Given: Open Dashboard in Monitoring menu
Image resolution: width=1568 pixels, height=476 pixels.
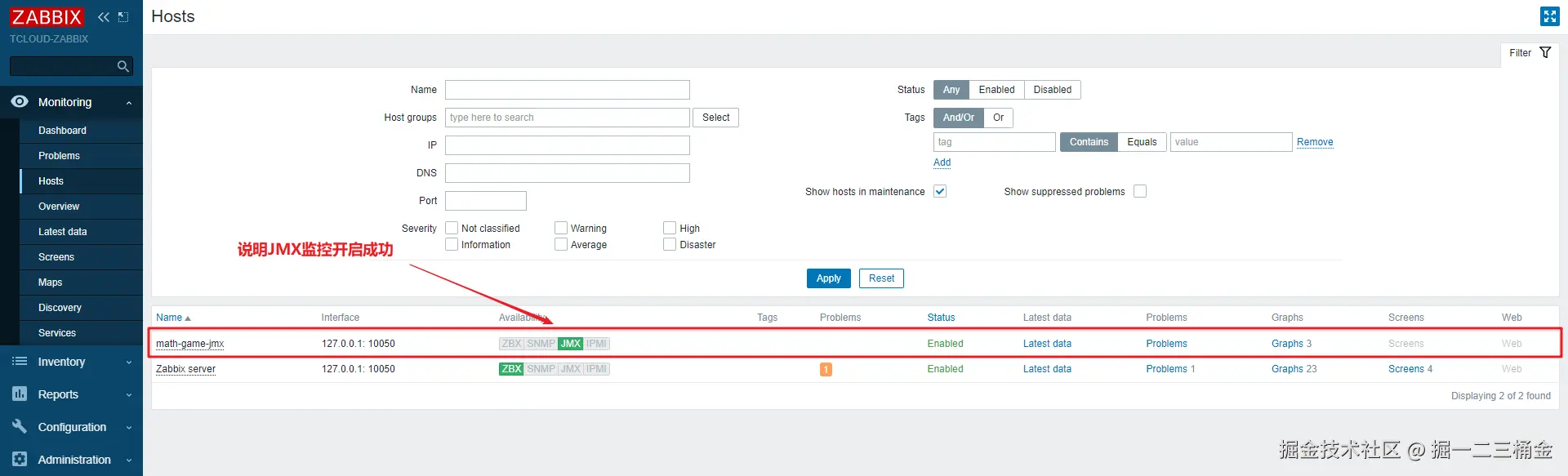Looking at the screenshot, I should pyautogui.click(x=62, y=131).
